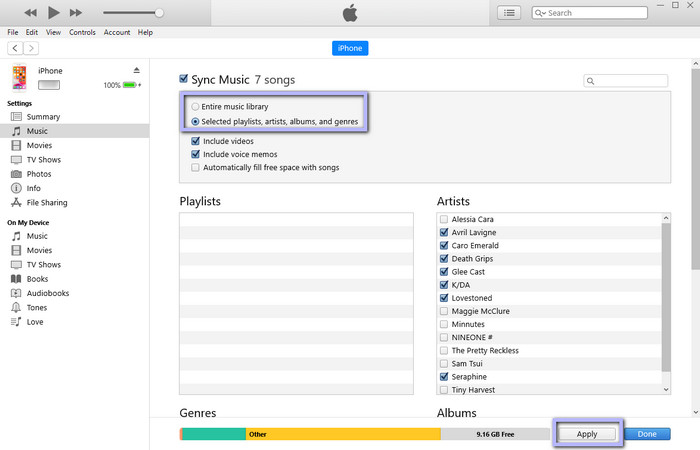The height and width of the screenshot is (450, 700).
Task: Eject the iPhone using eject icon
Action: point(137,70)
